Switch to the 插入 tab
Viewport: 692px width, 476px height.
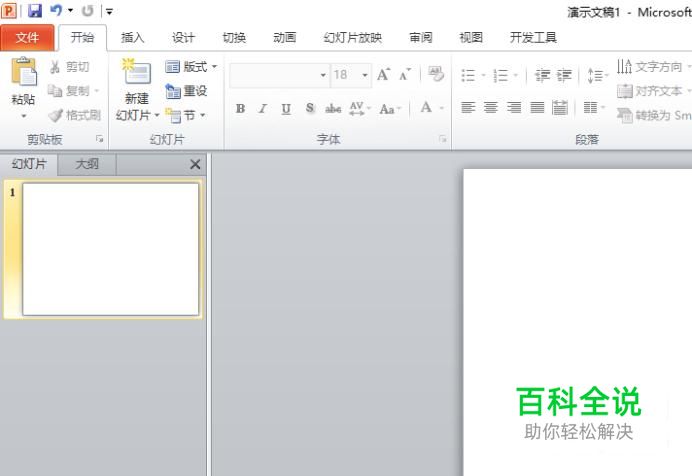(133, 38)
